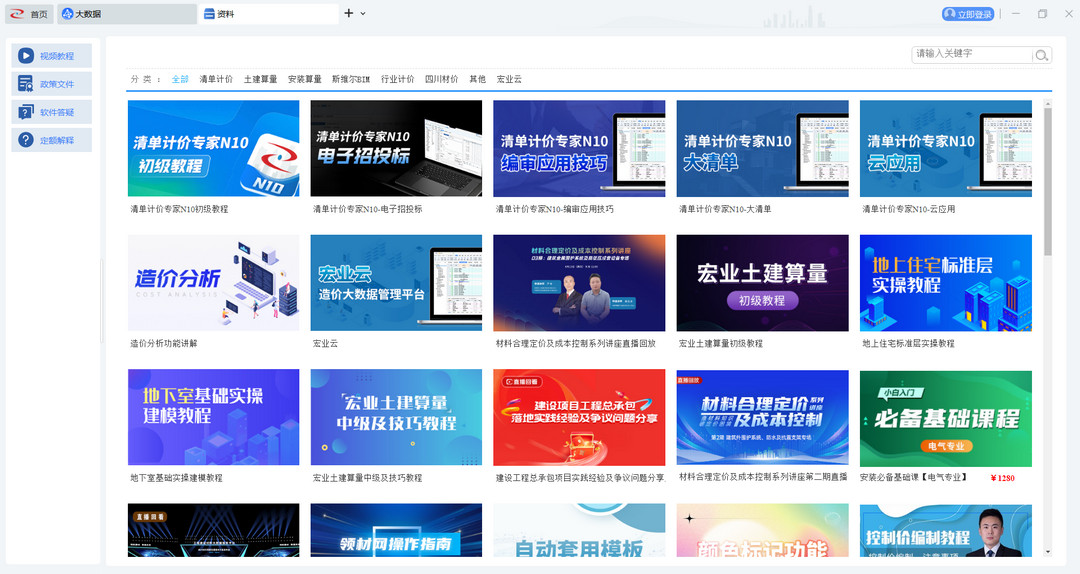The image size is (1080, 574).
Task: Click the caption 宏业云 under its thumbnail
Action: click(325, 343)
